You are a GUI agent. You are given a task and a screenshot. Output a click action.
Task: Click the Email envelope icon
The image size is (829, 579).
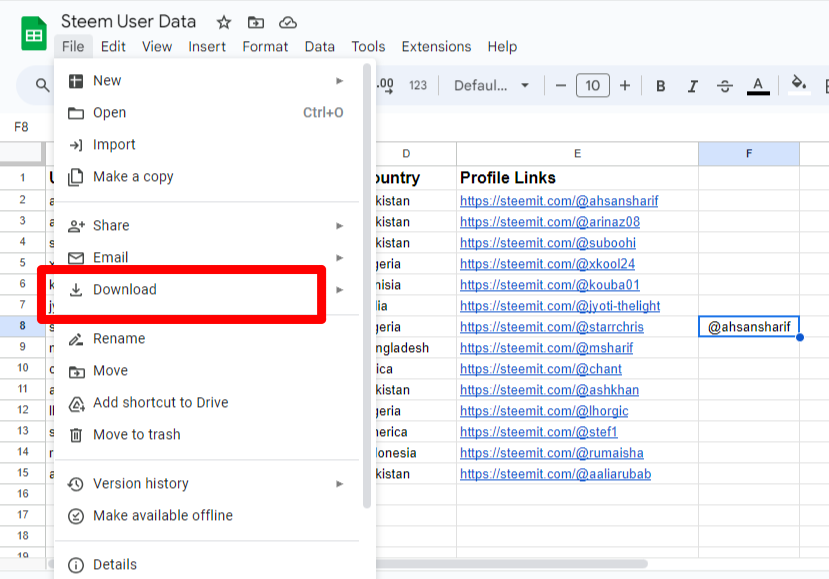click(76, 258)
